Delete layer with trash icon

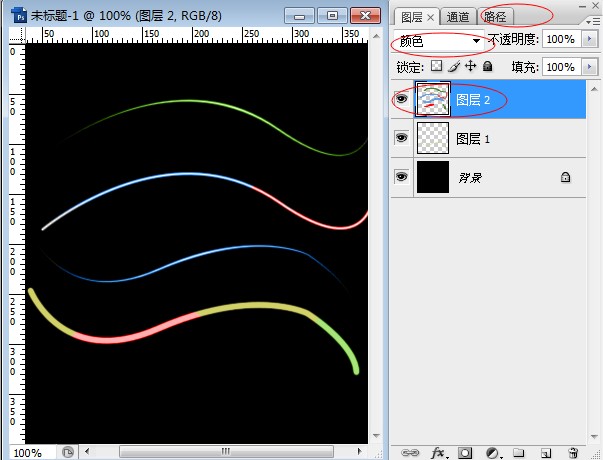573,453
